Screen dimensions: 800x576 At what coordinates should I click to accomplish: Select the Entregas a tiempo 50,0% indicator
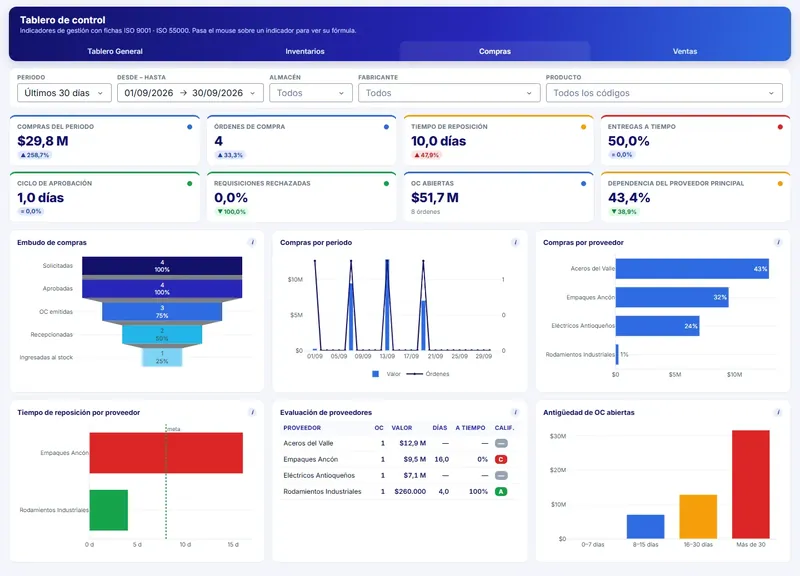[x=695, y=140]
